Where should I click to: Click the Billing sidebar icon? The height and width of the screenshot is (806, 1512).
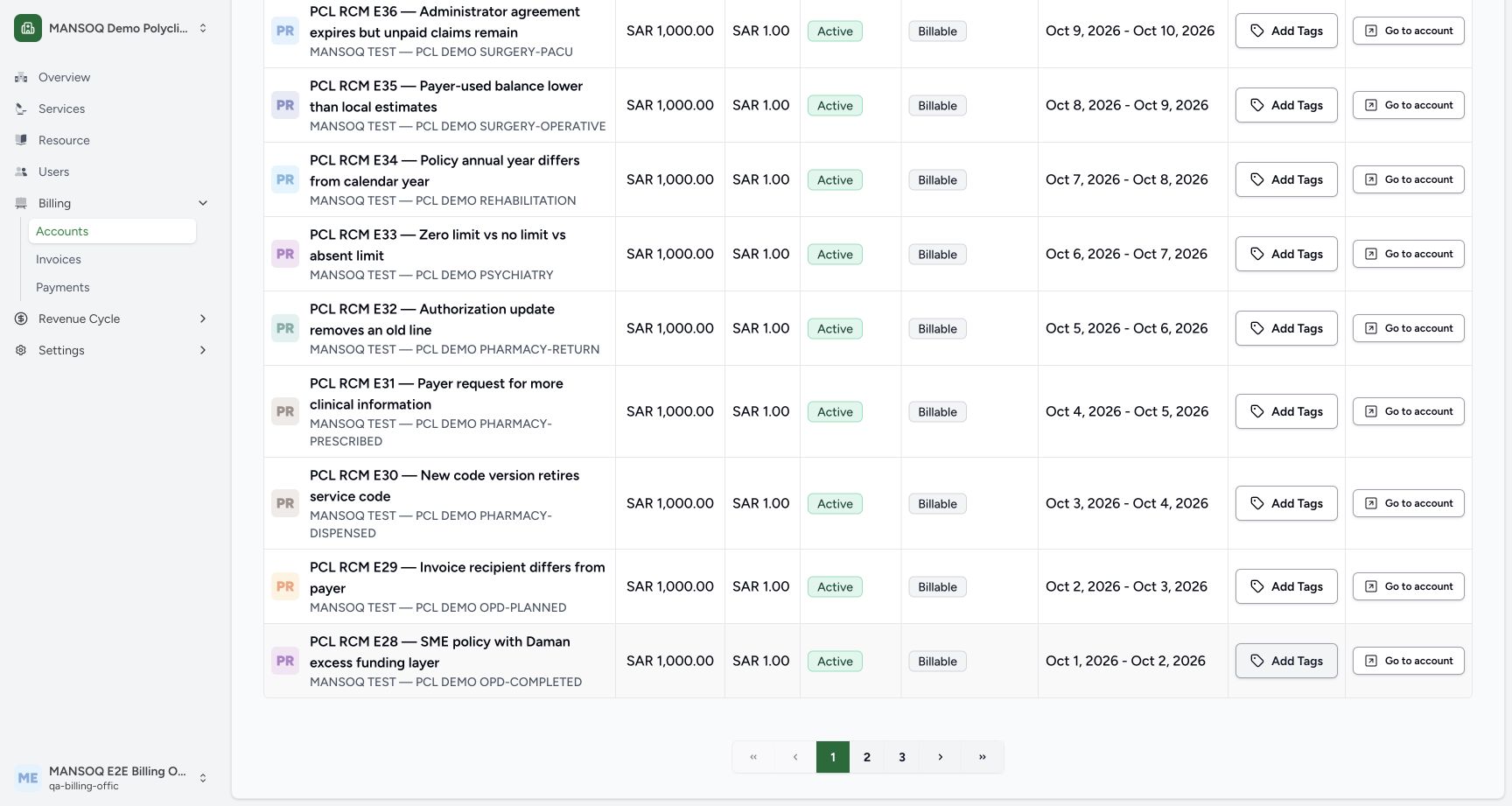(21, 203)
